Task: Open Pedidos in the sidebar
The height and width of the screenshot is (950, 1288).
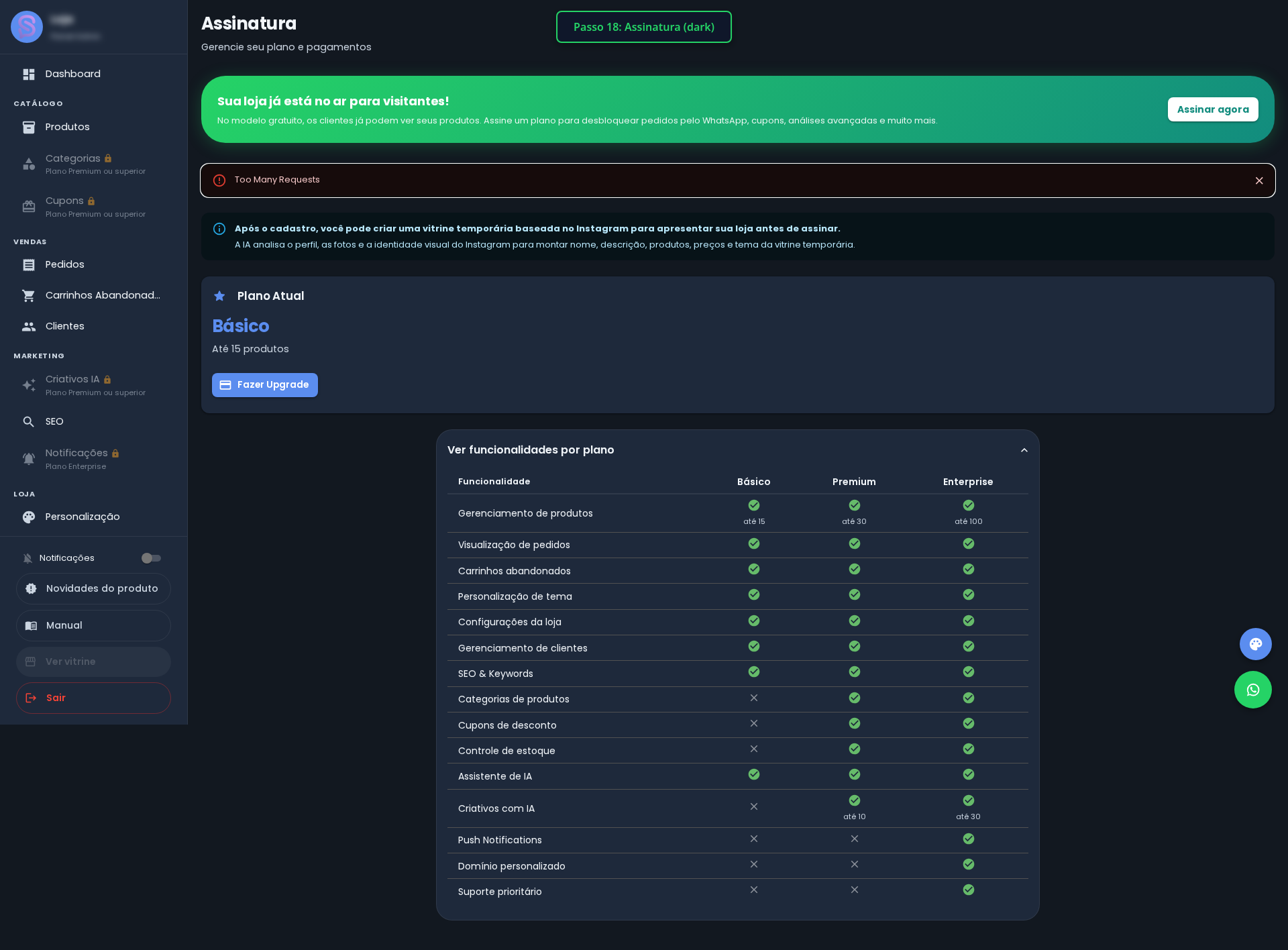Action: tap(93, 265)
